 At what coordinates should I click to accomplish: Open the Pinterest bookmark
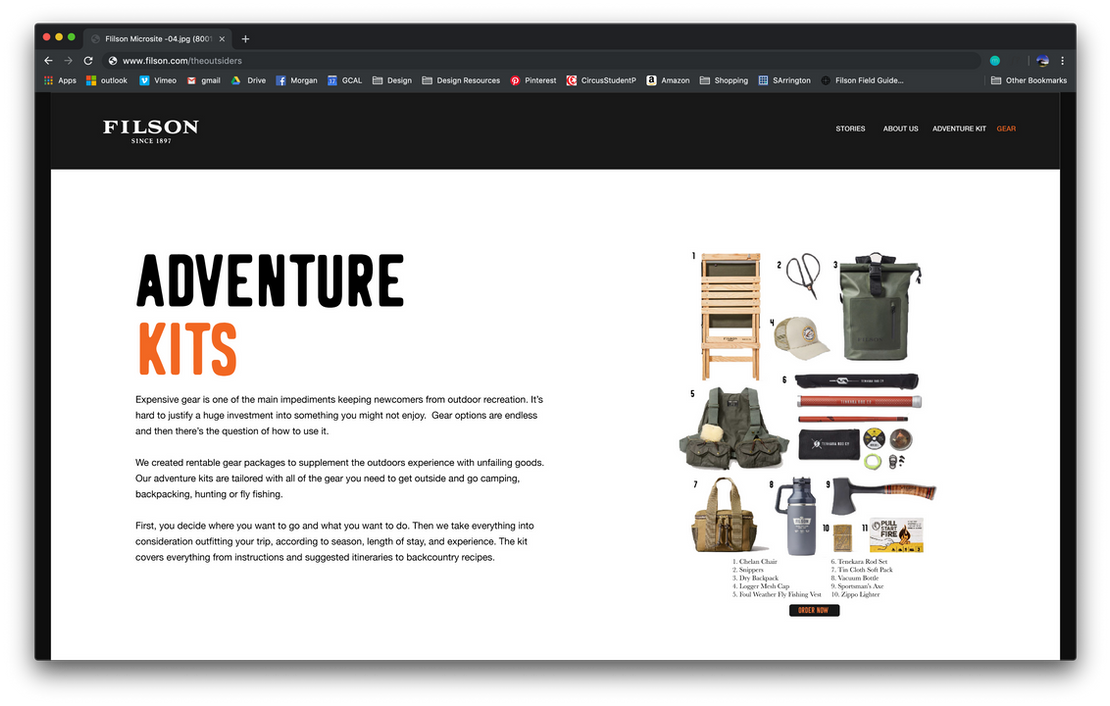[x=534, y=81]
